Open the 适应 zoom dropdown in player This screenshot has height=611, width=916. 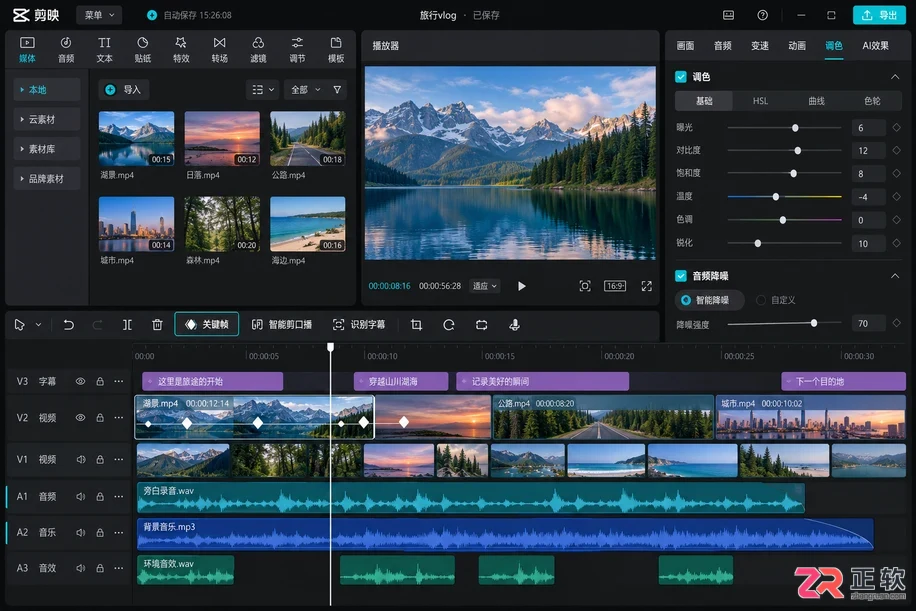(485, 286)
